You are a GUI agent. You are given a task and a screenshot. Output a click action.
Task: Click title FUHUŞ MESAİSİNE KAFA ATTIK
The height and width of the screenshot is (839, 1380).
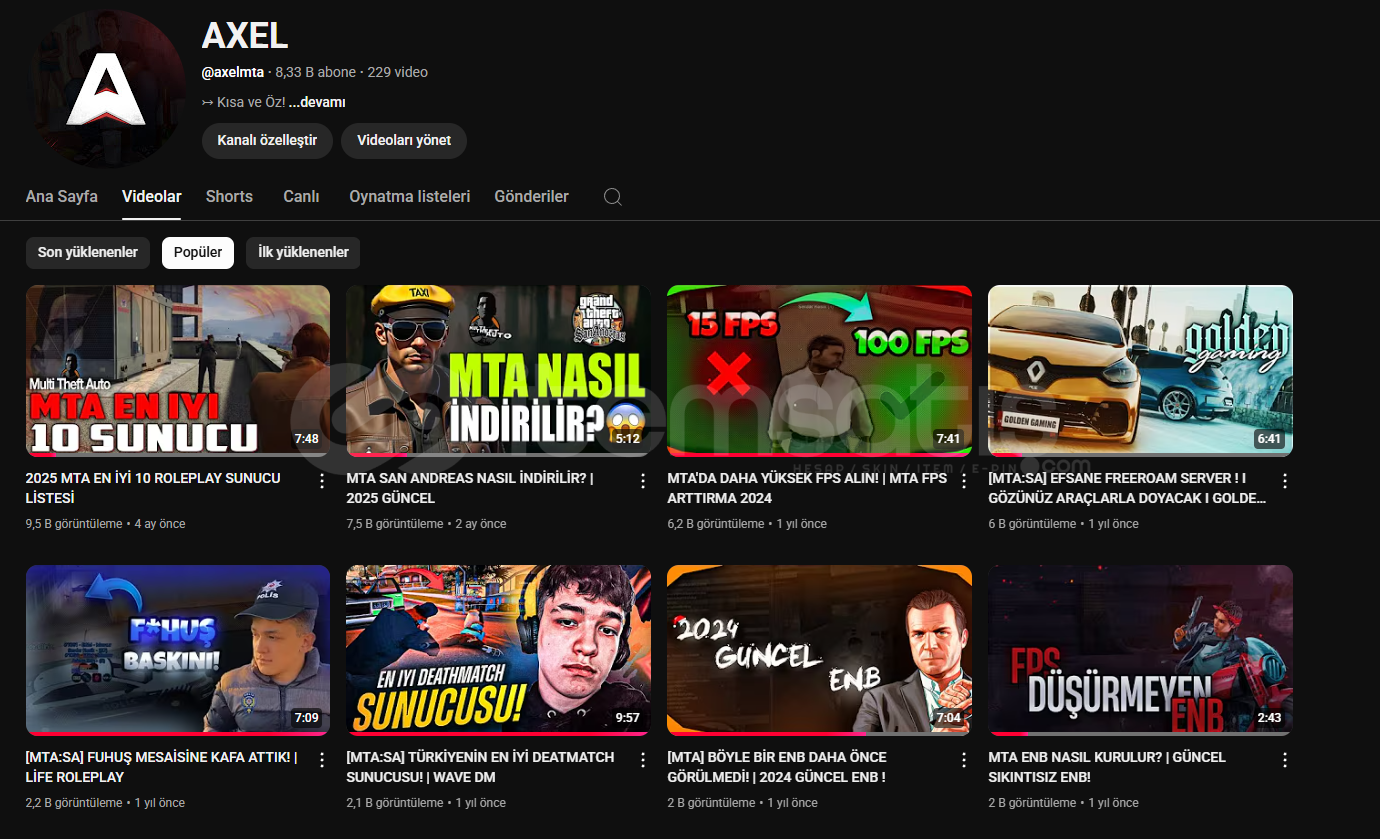click(162, 767)
